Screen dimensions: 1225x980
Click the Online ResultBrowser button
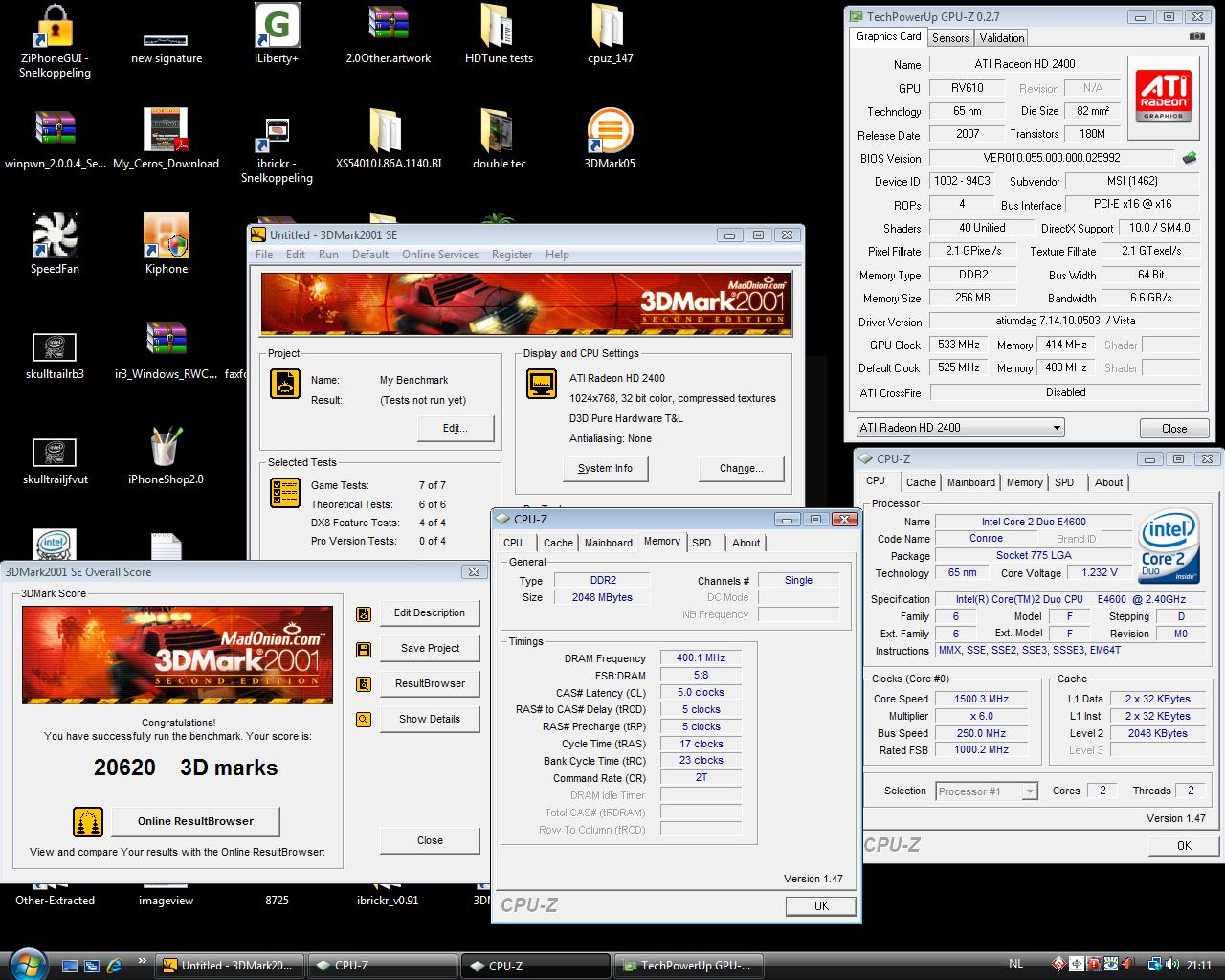[196, 822]
